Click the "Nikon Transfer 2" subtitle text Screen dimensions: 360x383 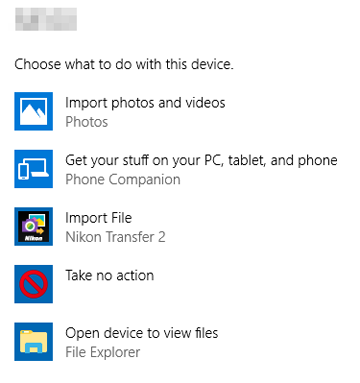pos(115,237)
